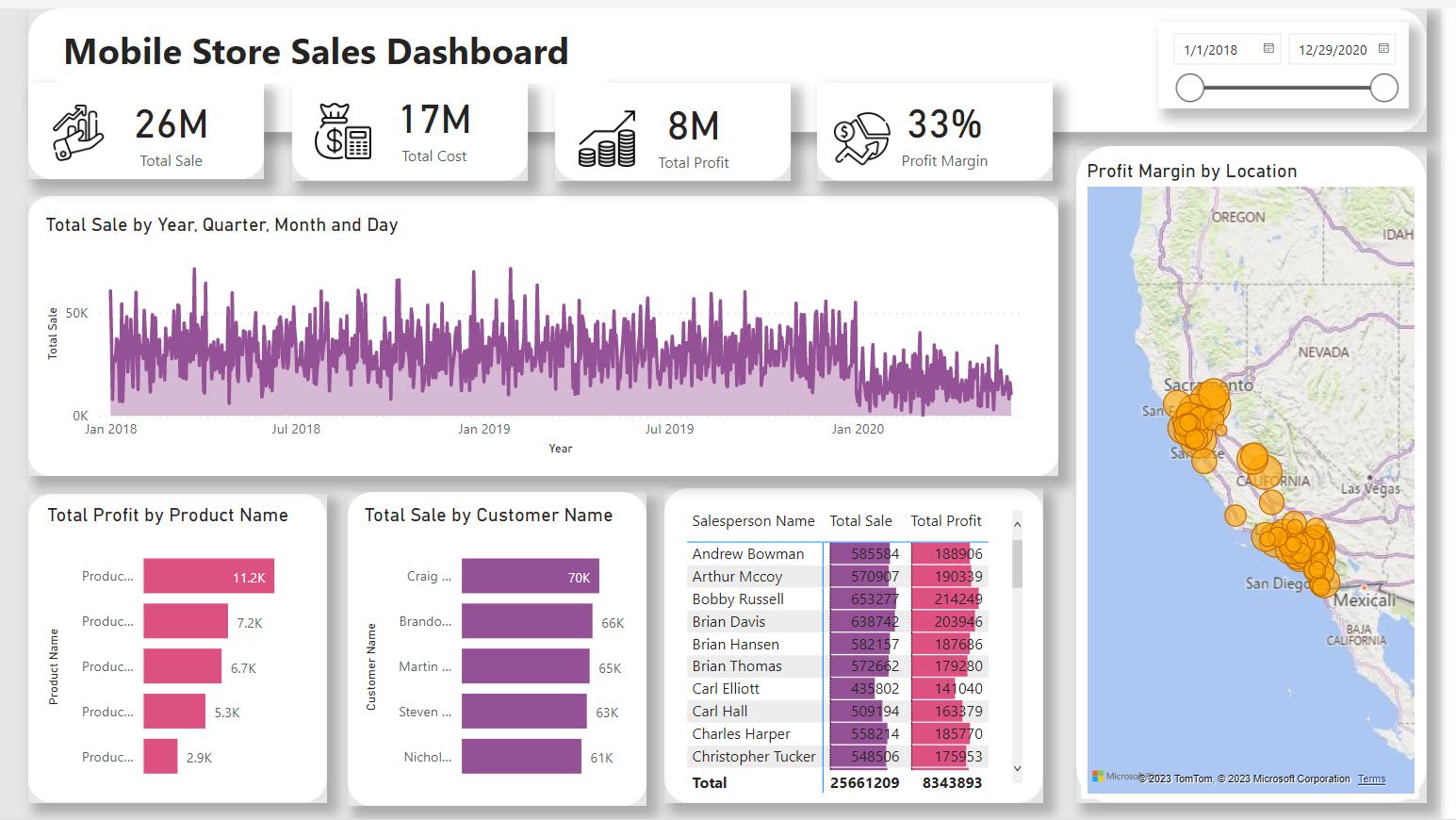Click the Profit Margin by Location title
This screenshot has width=1456, height=820.
(1192, 171)
